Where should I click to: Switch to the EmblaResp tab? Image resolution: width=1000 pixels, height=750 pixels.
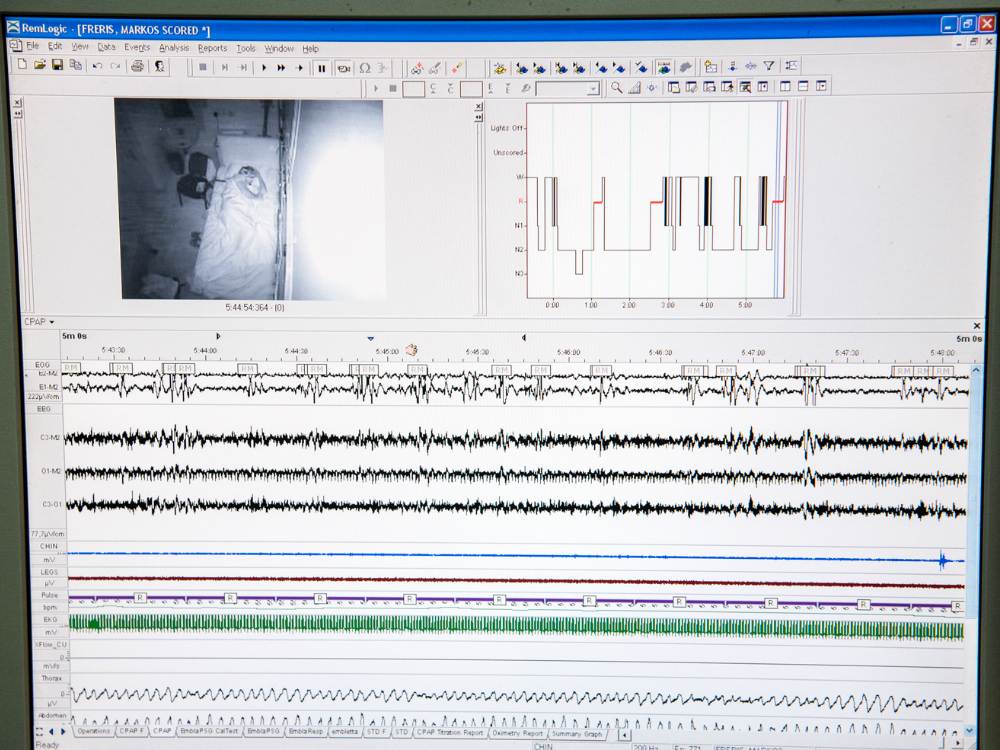[305, 732]
